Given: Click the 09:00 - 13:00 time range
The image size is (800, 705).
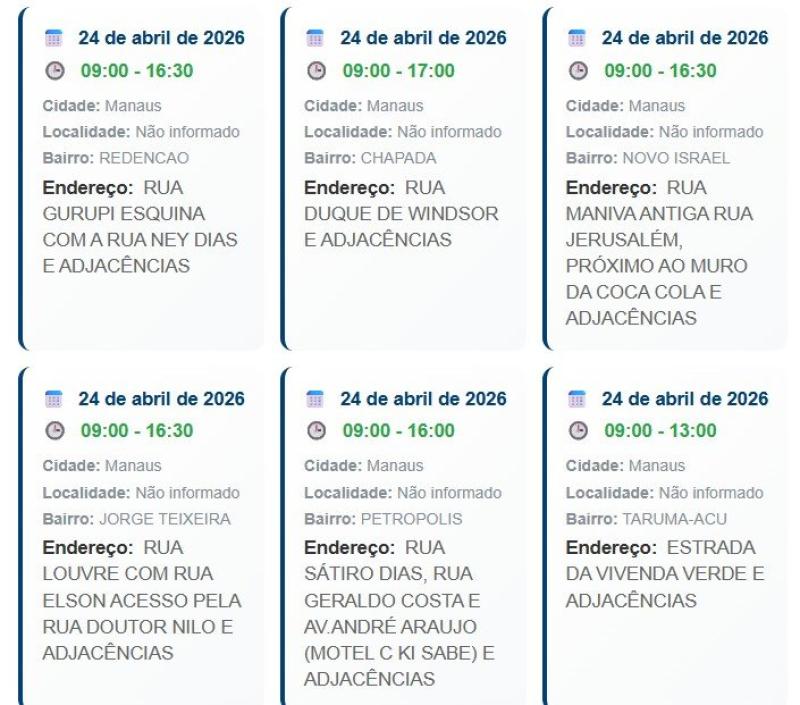Looking at the screenshot, I should click(660, 432).
